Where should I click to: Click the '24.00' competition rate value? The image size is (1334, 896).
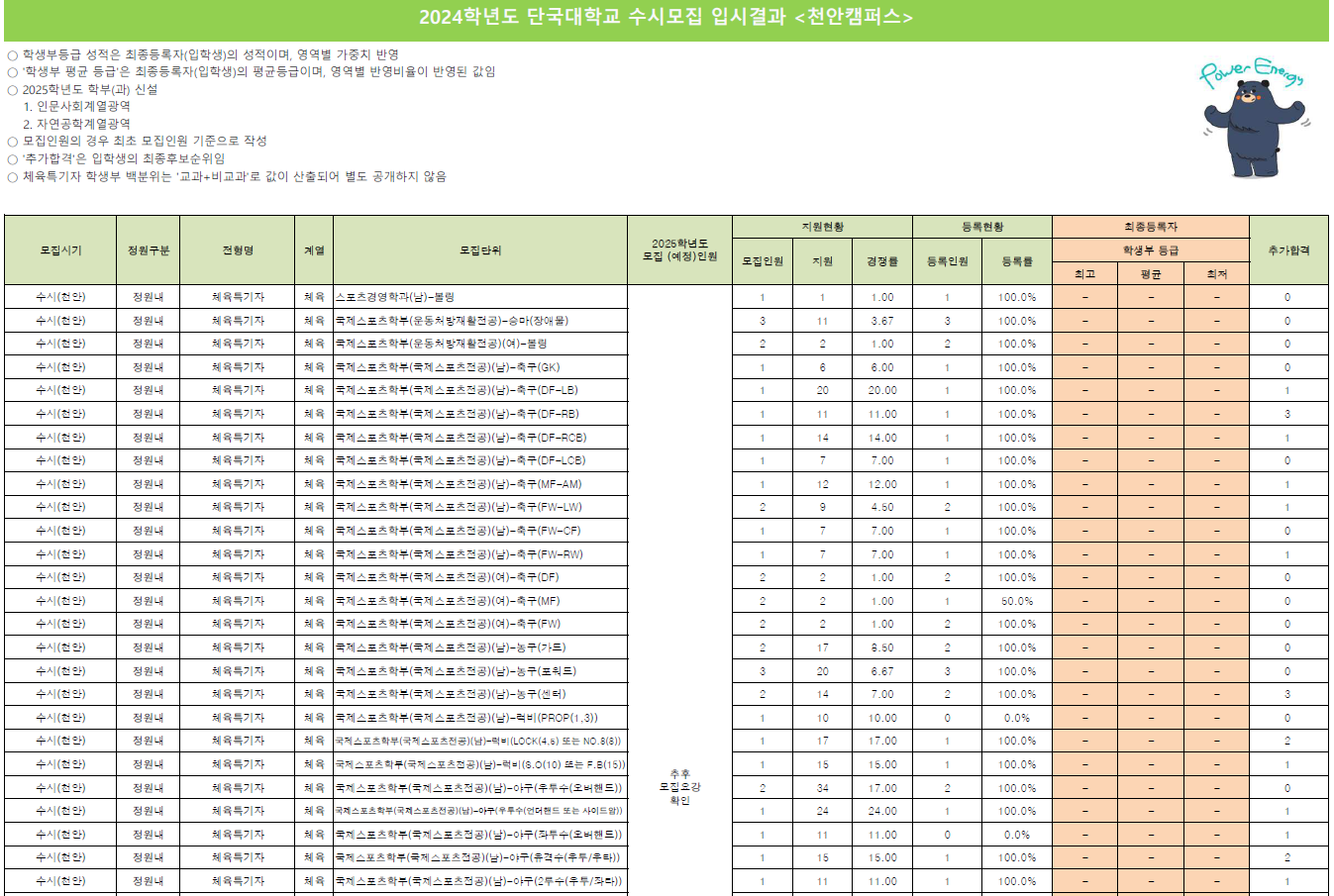click(x=882, y=811)
